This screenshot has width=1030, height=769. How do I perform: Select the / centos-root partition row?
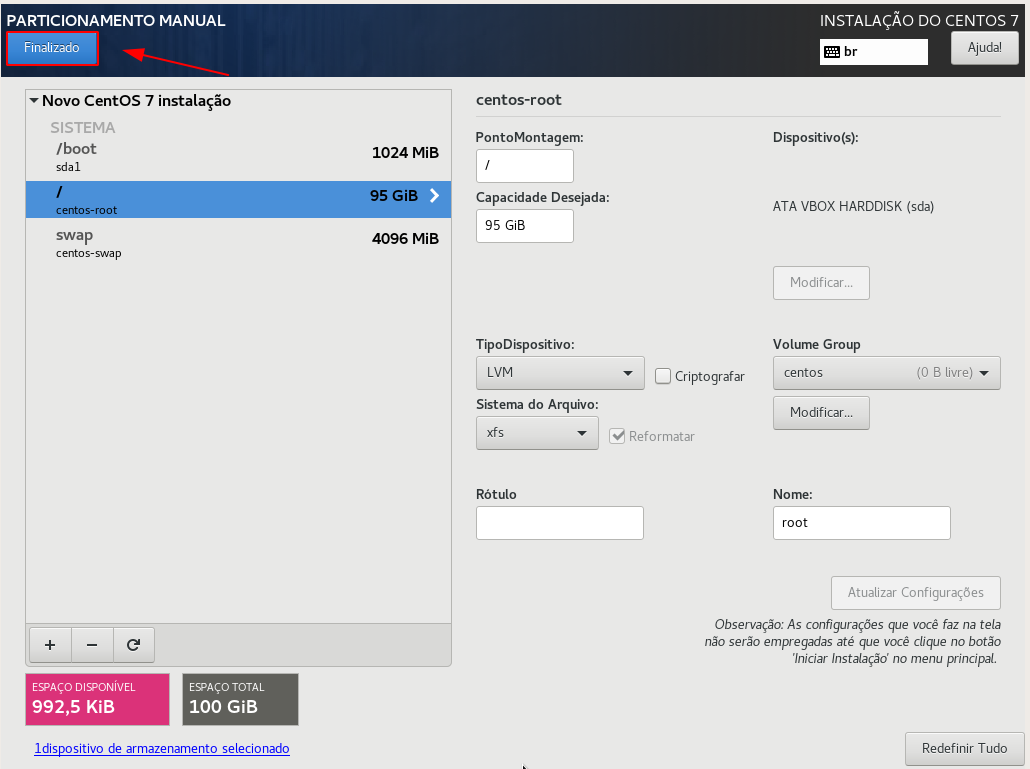click(x=238, y=200)
